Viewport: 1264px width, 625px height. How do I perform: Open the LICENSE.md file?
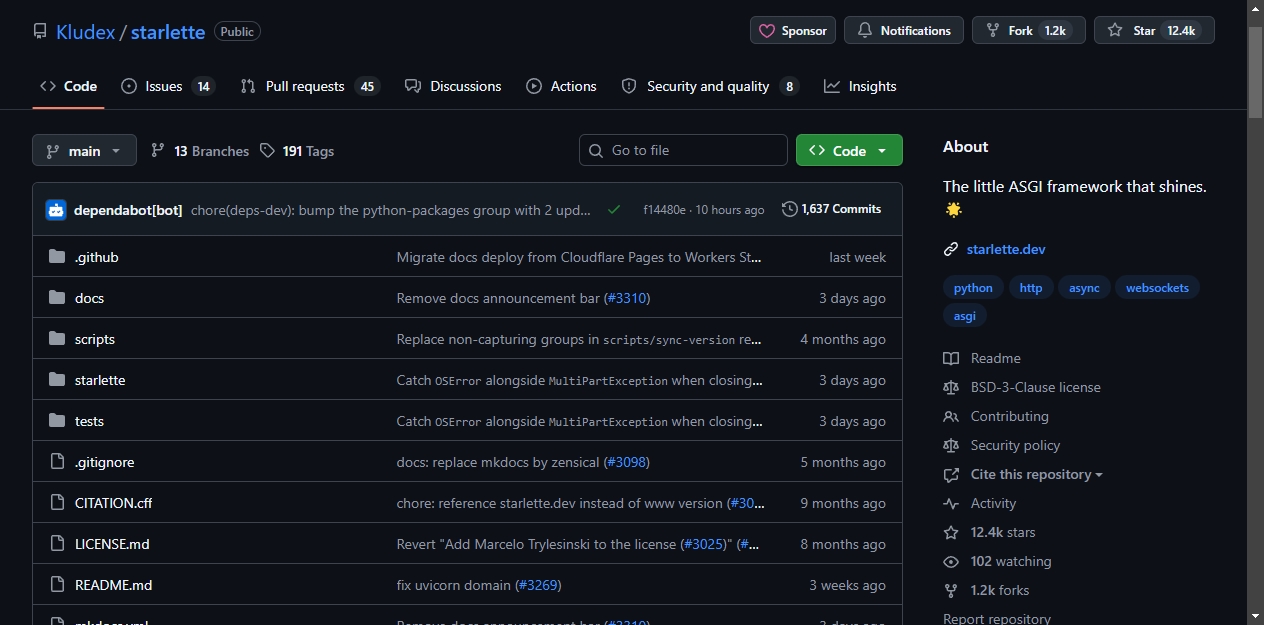pyautogui.click(x=112, y=544)
